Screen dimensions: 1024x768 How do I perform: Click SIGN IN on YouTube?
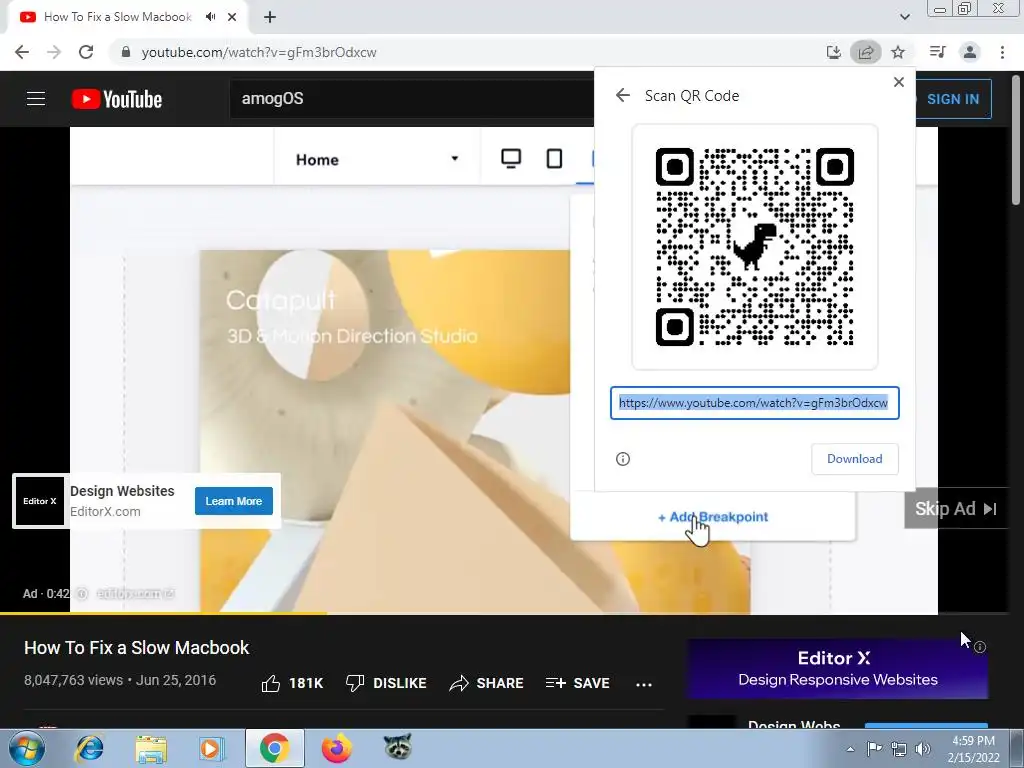(953, 99)
